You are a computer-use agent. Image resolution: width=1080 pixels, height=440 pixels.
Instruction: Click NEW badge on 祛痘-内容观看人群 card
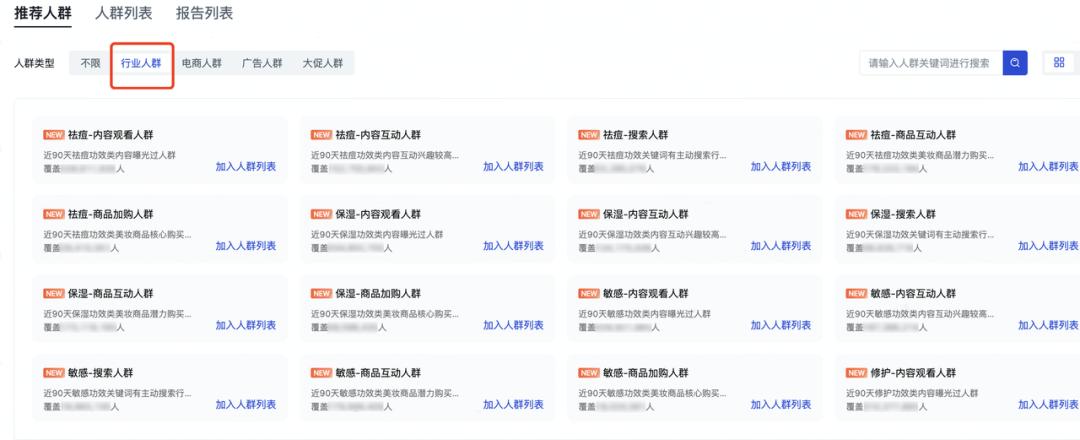[x=54, y=134]
